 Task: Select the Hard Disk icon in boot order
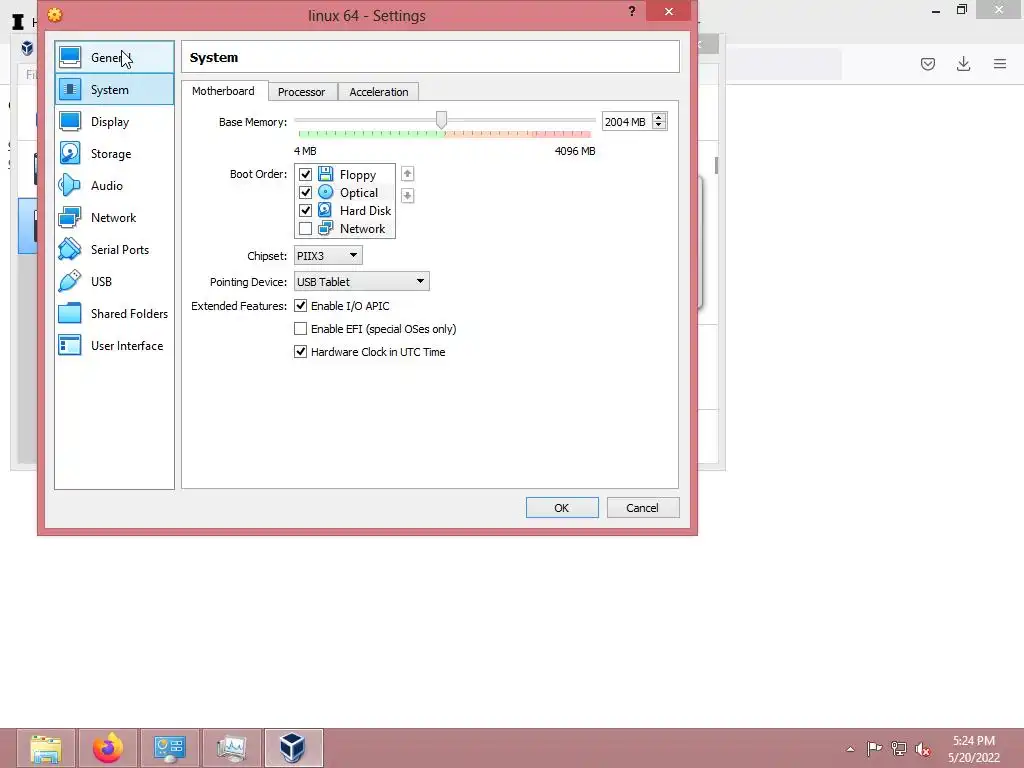pyautogui.click(x=325, y=210)
